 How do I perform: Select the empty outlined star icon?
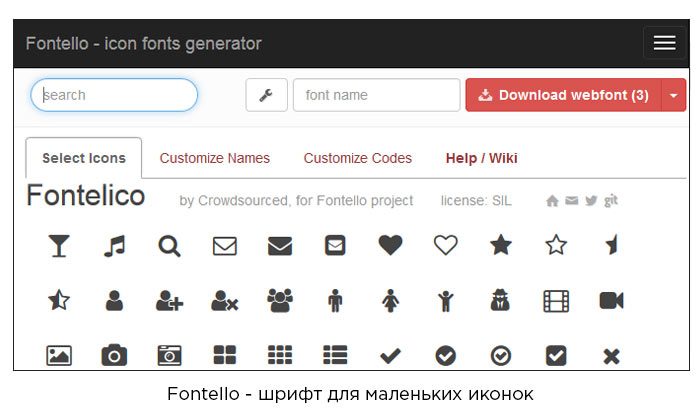pos(556,245)
